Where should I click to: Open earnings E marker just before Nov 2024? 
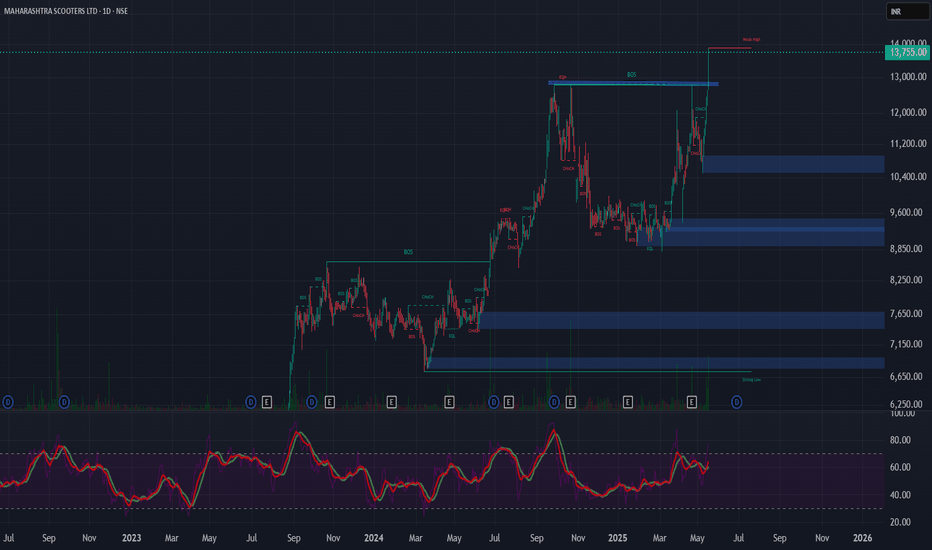point(571,403)
